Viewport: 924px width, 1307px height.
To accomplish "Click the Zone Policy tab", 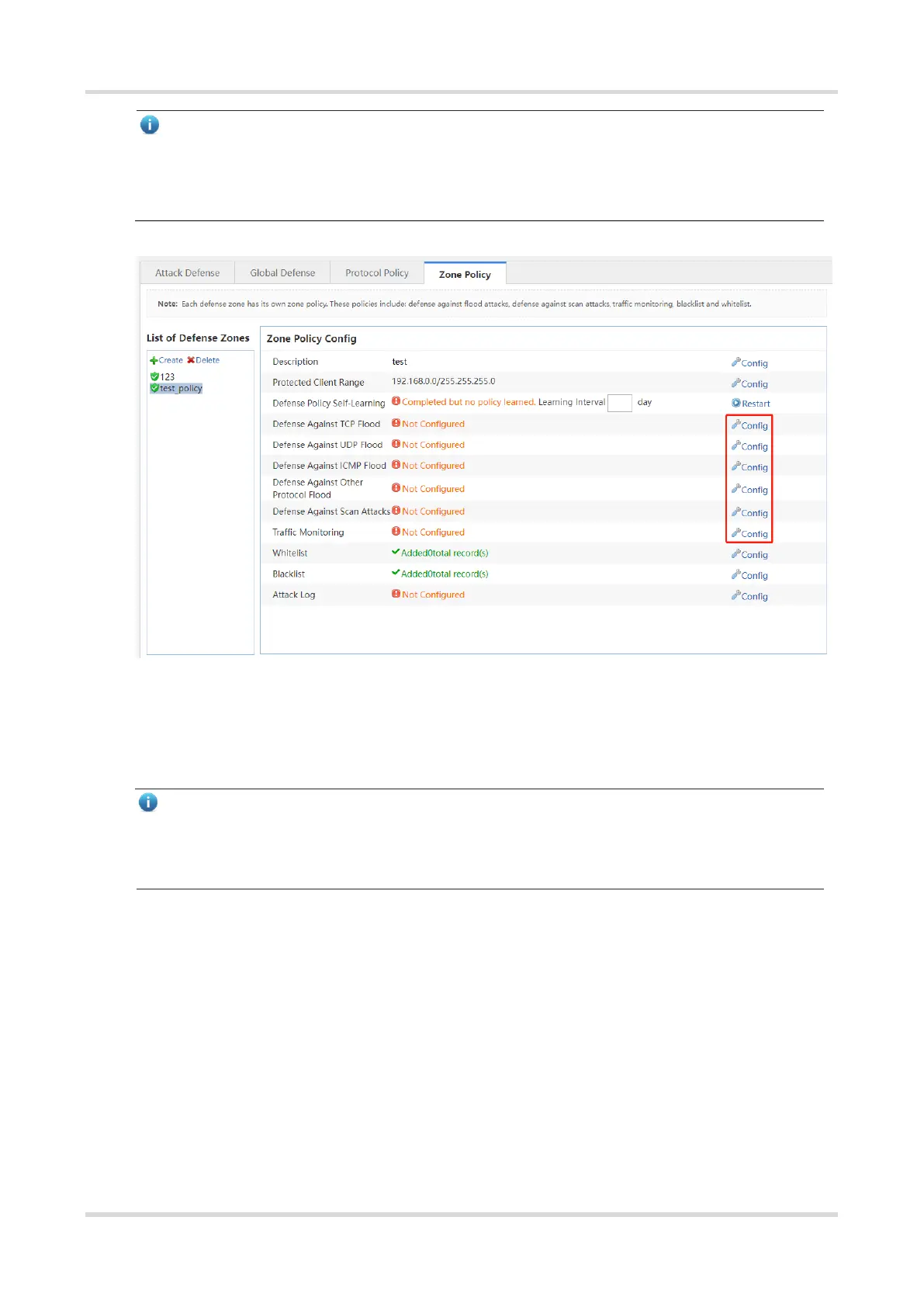I will coord(465,275).
